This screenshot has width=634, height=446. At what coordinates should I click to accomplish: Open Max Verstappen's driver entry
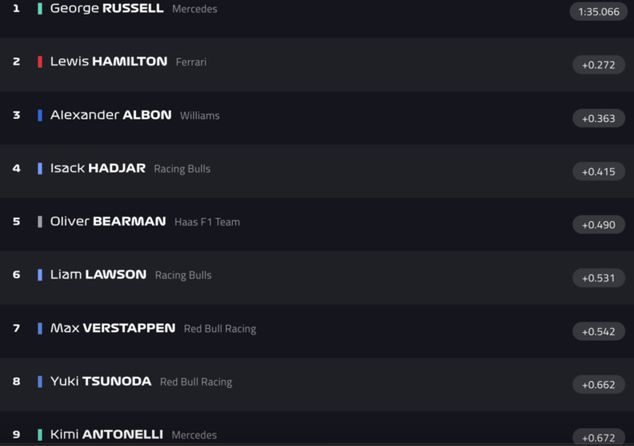click(112, 328)
